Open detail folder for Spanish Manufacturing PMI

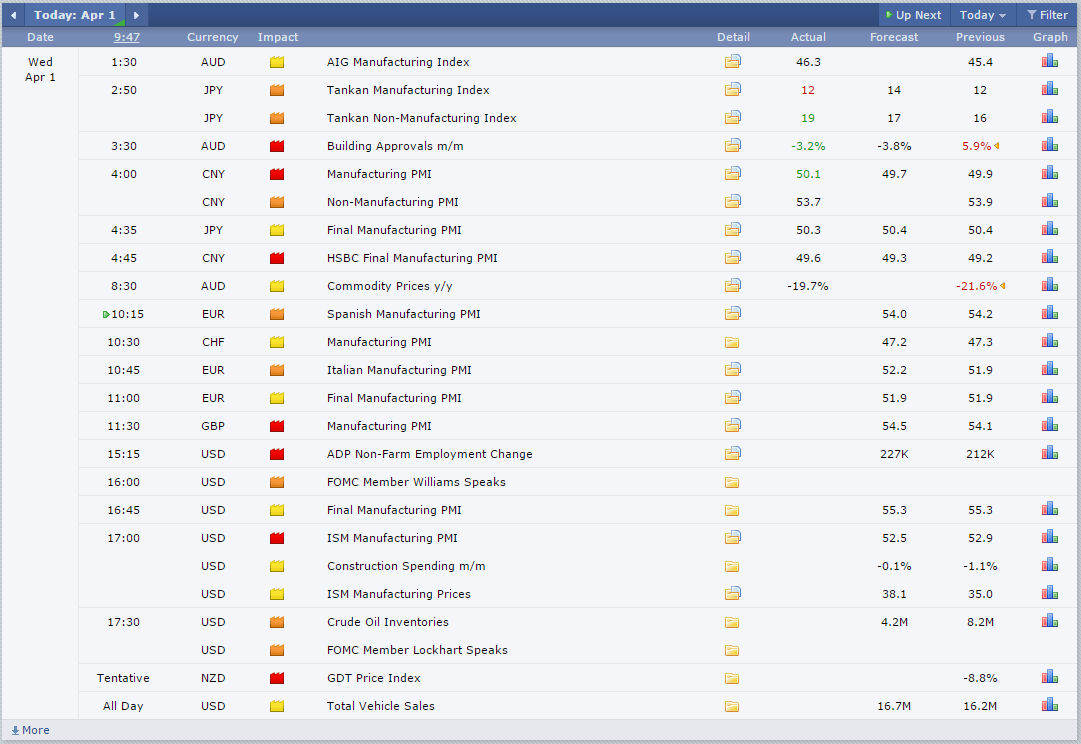(732, 314)
